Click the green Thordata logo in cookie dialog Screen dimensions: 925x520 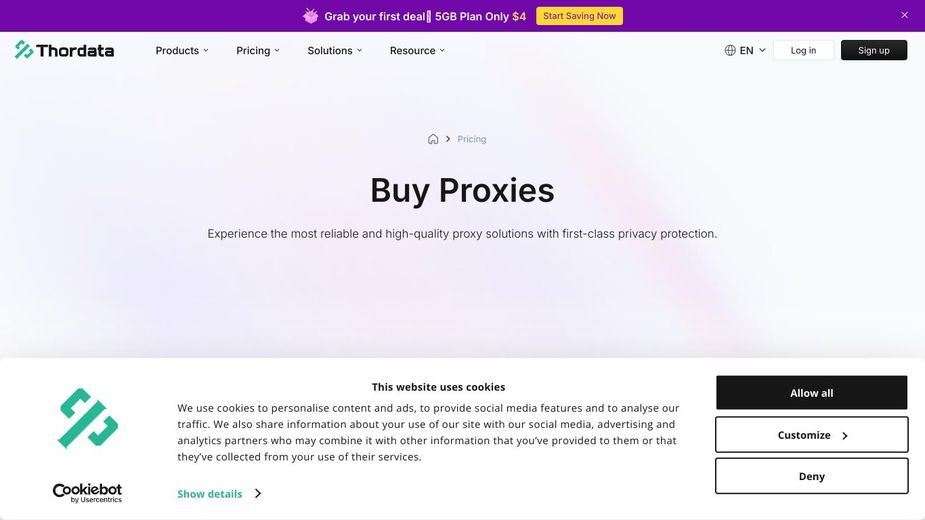(x=88, y=418)
